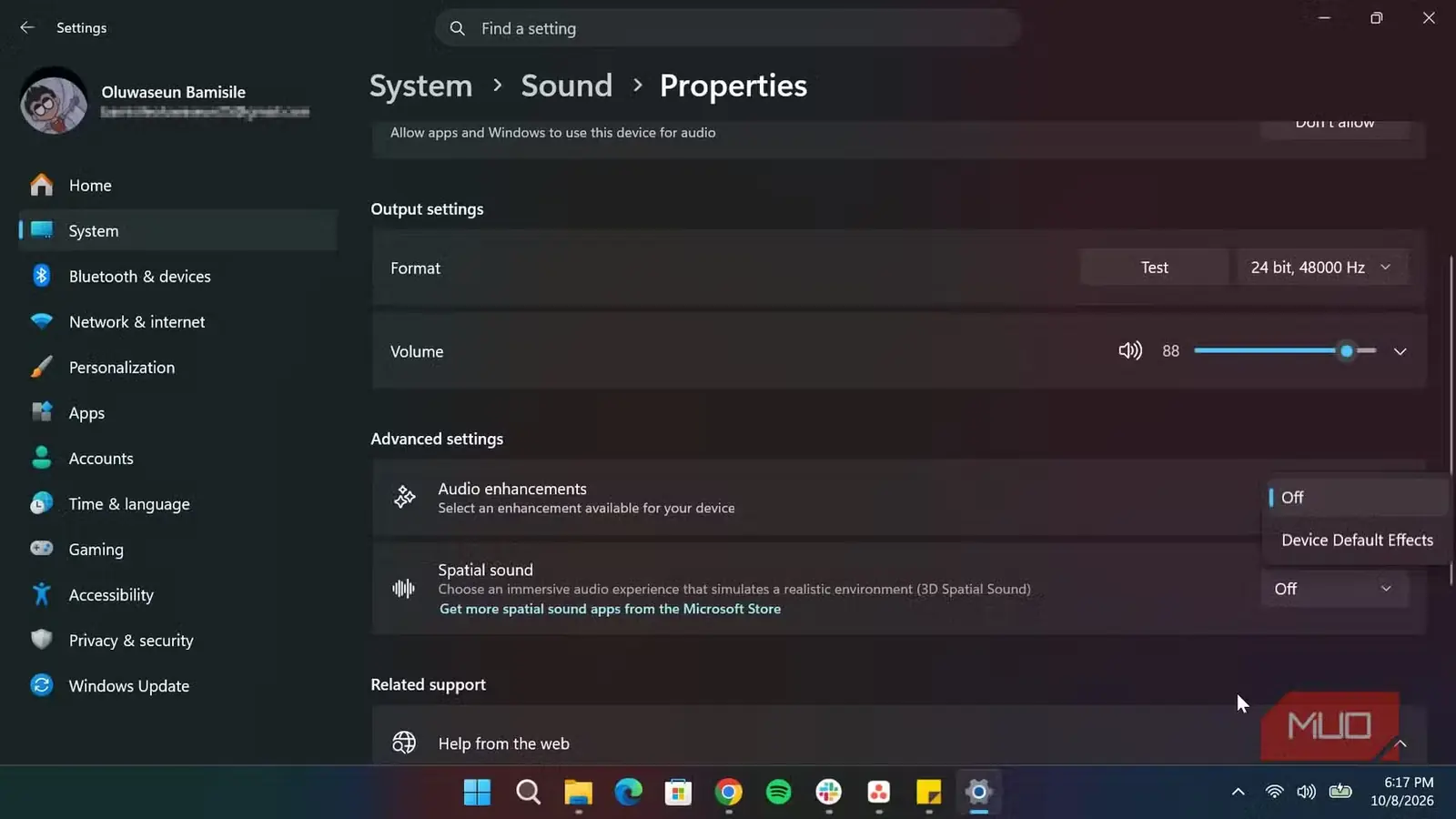Click the Spatial sound waveform icon
The height and width of the screenshot is (819, 1456).
point(403,589)
